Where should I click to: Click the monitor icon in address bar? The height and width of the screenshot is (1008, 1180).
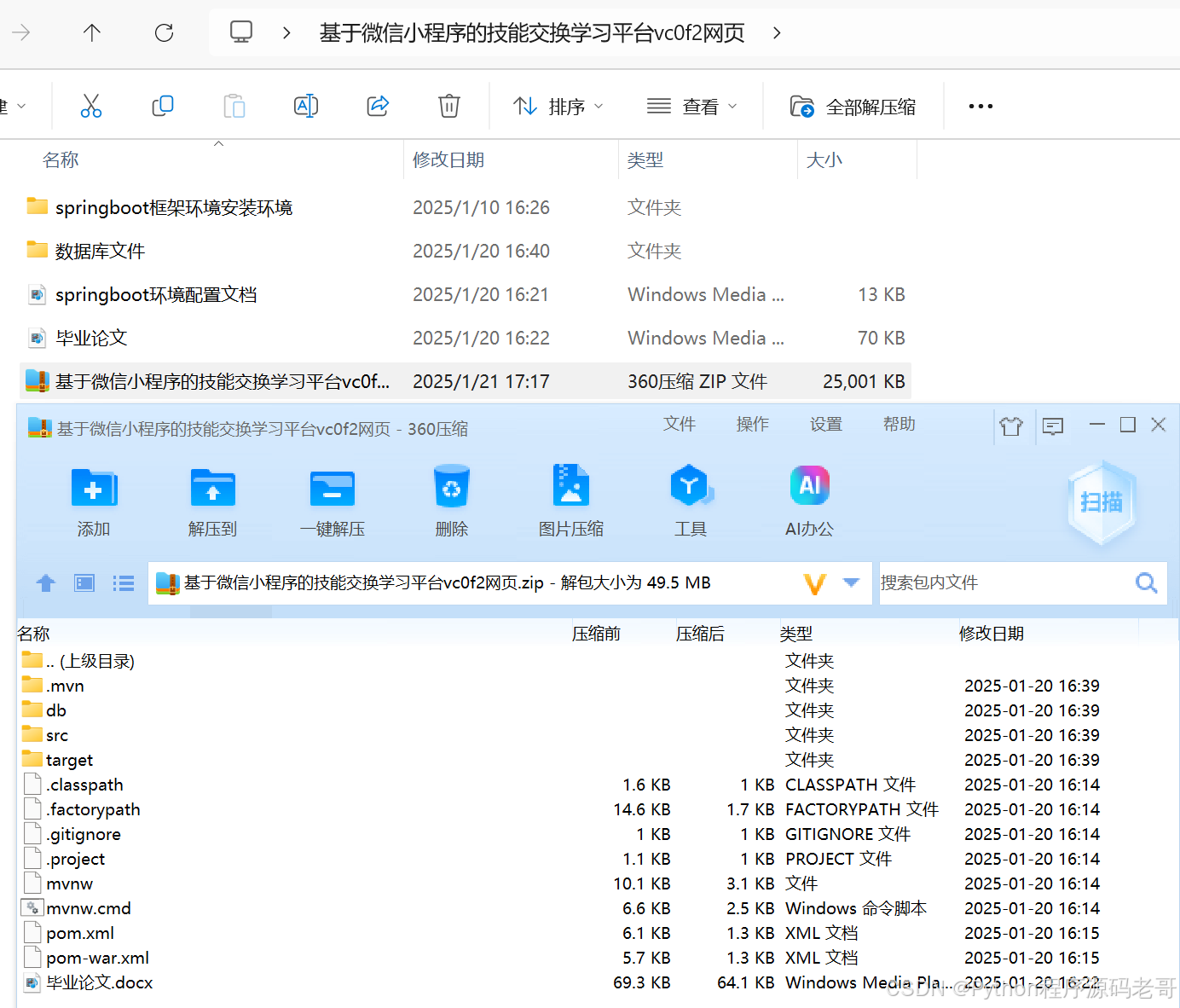click(x=241, y=32)
